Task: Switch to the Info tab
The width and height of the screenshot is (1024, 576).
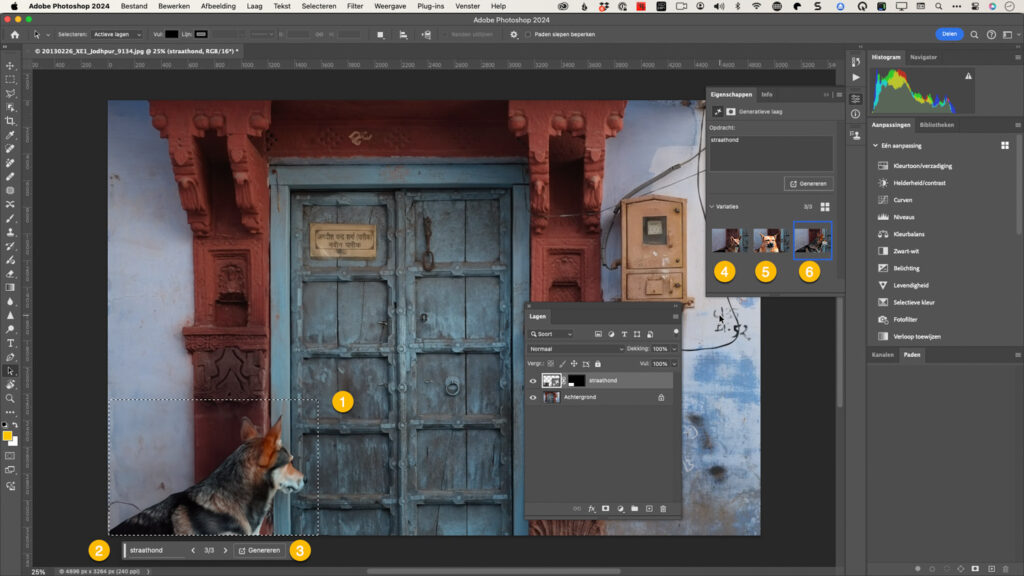Action: 767,95
